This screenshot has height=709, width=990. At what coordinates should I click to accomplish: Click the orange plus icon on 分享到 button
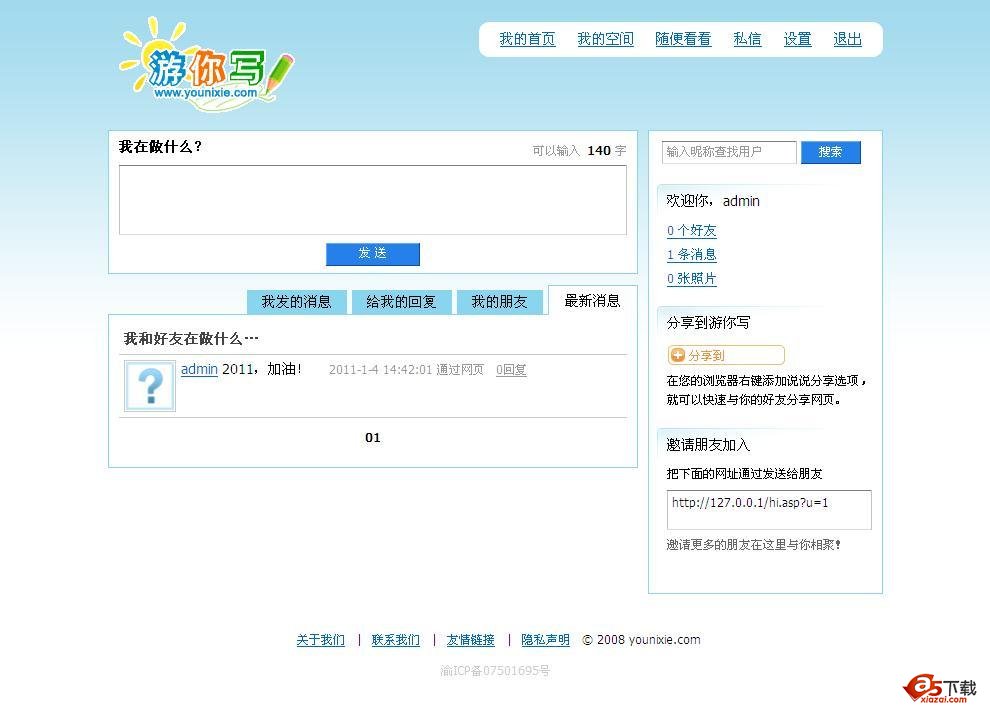679,354
